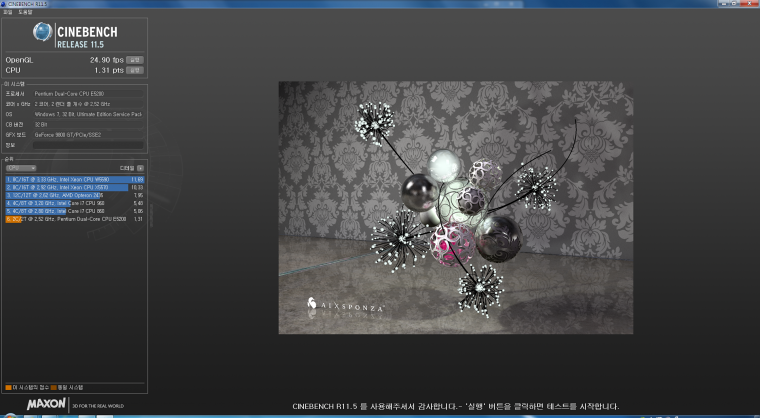The image size is (760, 418).
Task: Click the rendered spheres scene image
Action: (x=456, y=208)
